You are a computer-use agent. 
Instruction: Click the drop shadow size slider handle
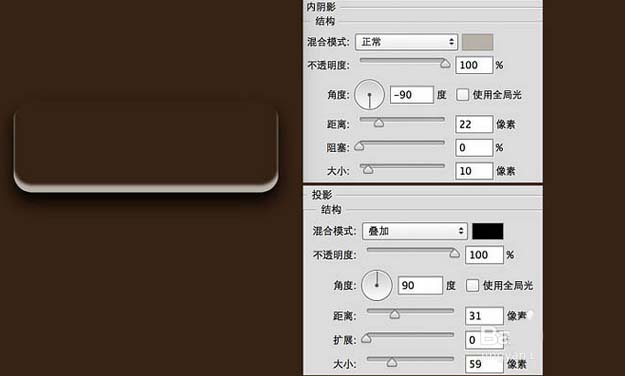pos(392,362)
